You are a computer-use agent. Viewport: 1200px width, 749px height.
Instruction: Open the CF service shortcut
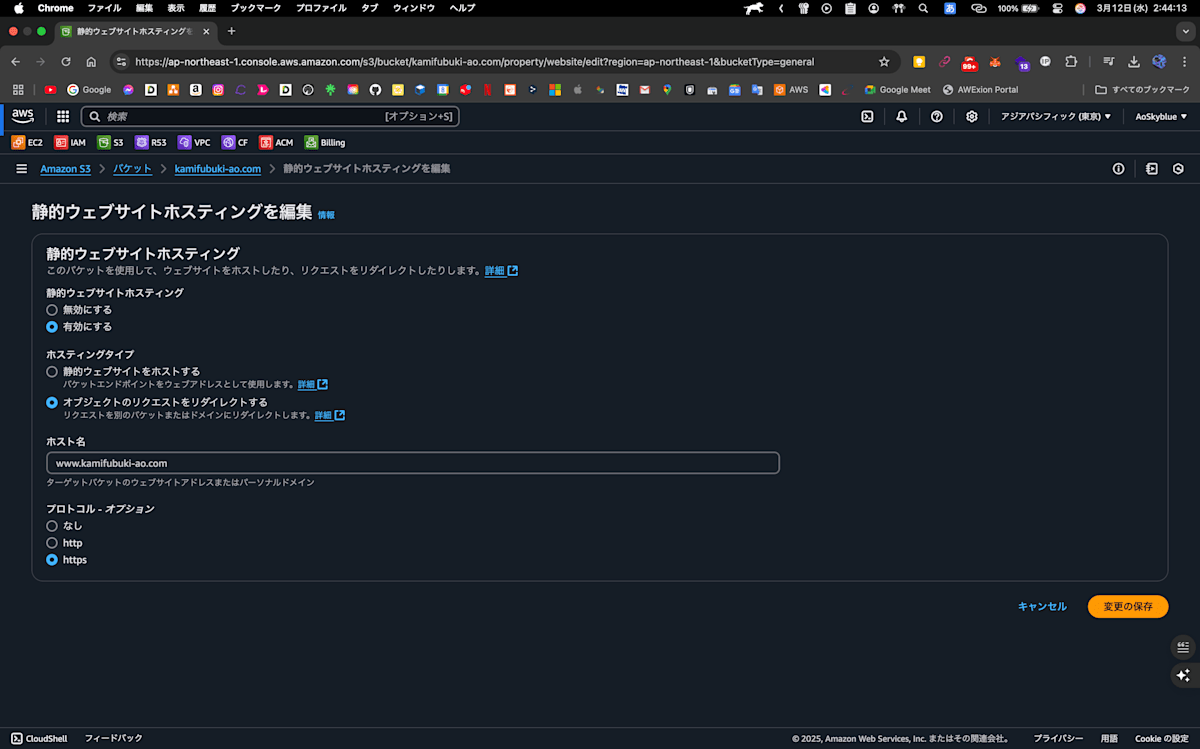(x=235, y=142)
